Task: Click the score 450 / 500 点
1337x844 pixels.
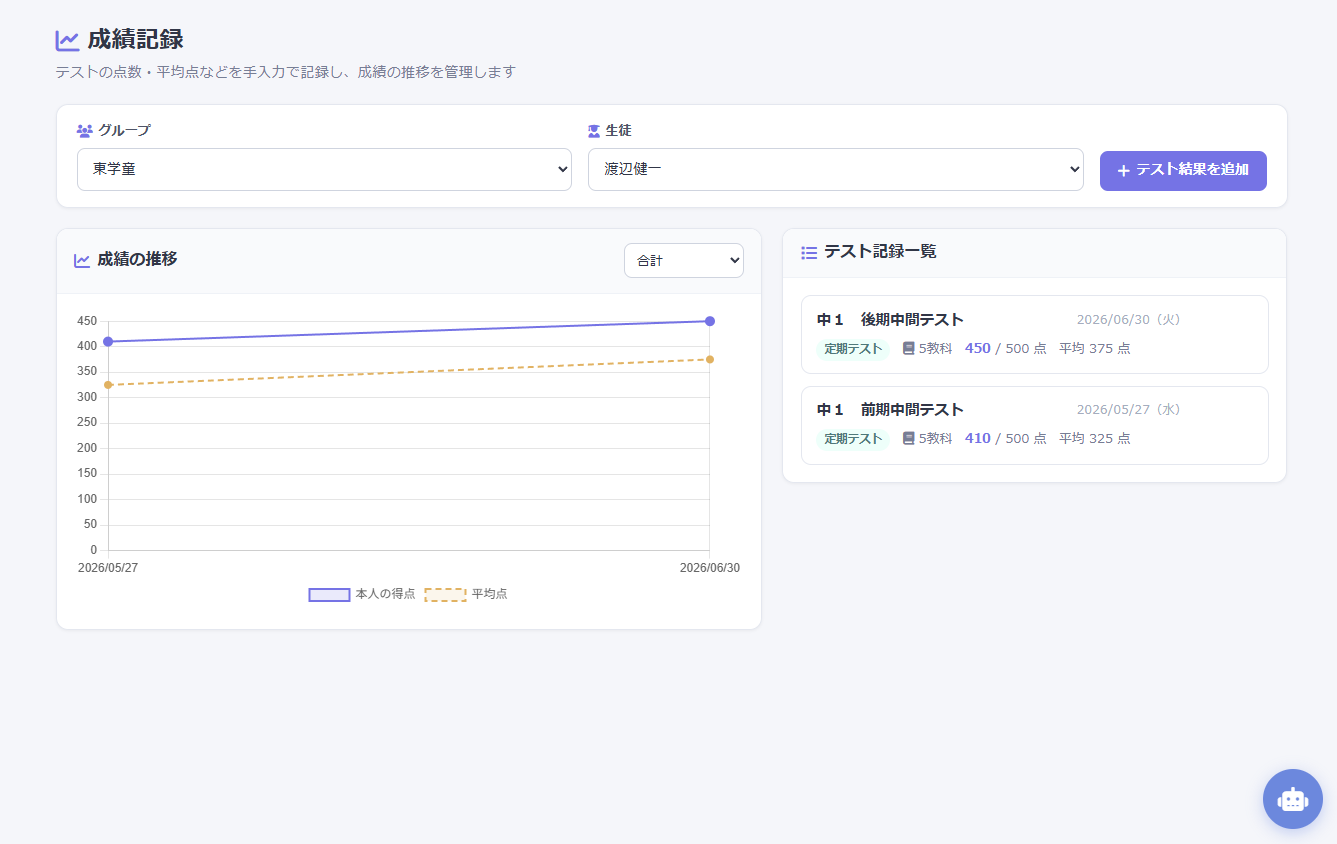Action: click(x=1005, y=349)
